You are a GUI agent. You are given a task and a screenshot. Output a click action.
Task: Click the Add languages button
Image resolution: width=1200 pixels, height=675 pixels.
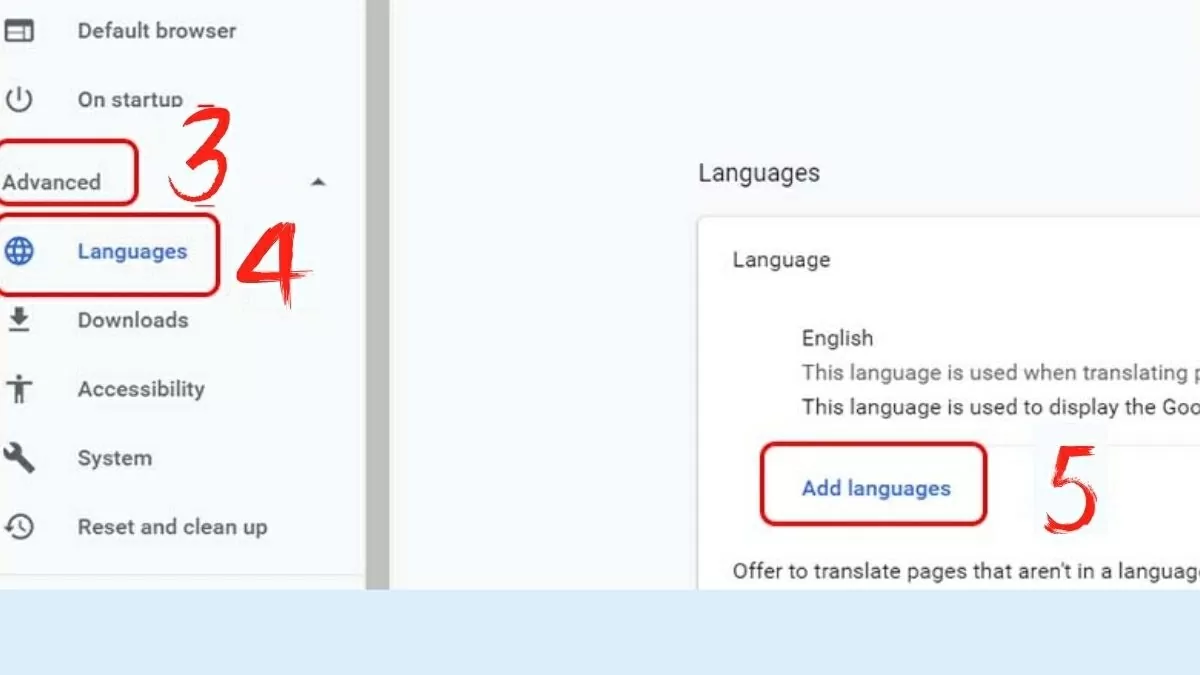coord(875,488)
